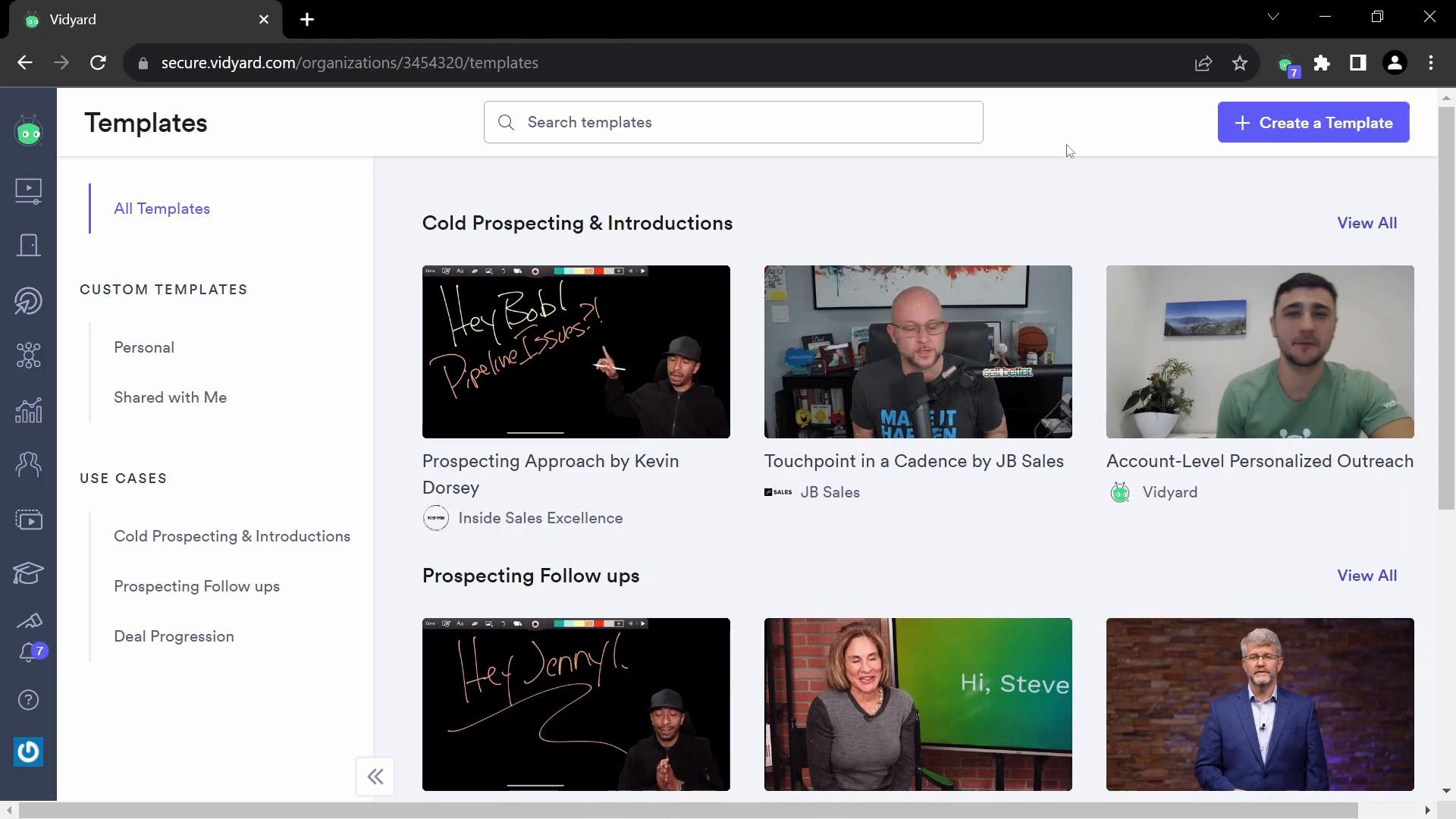Click the Vidyard home icon in sidebar

tap(28, 131)
